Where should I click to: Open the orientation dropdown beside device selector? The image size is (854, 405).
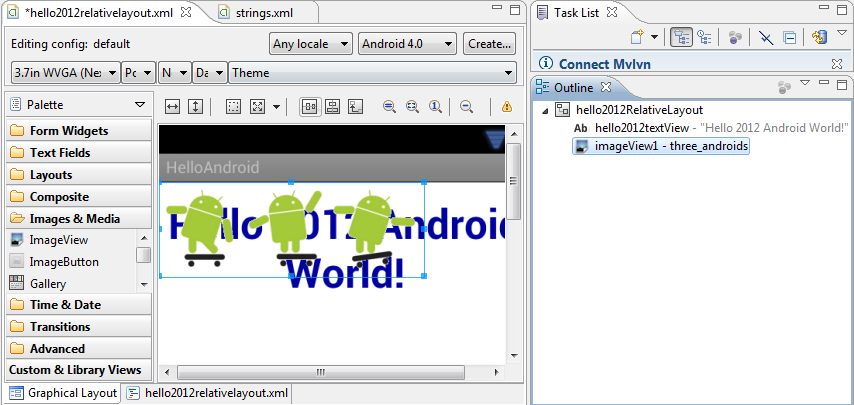(x=138, y=73)
